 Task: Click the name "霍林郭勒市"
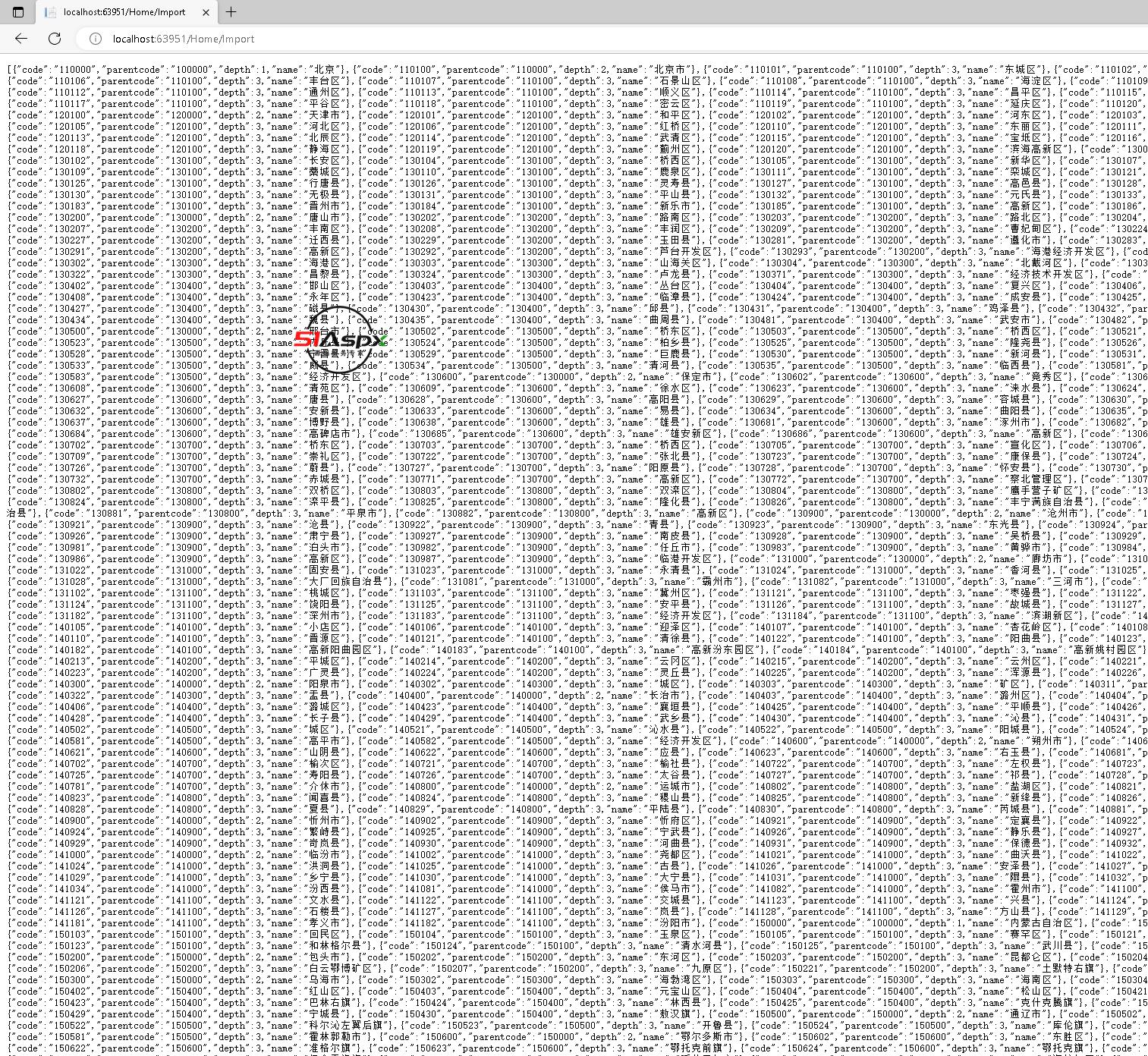coord(335,1037)
